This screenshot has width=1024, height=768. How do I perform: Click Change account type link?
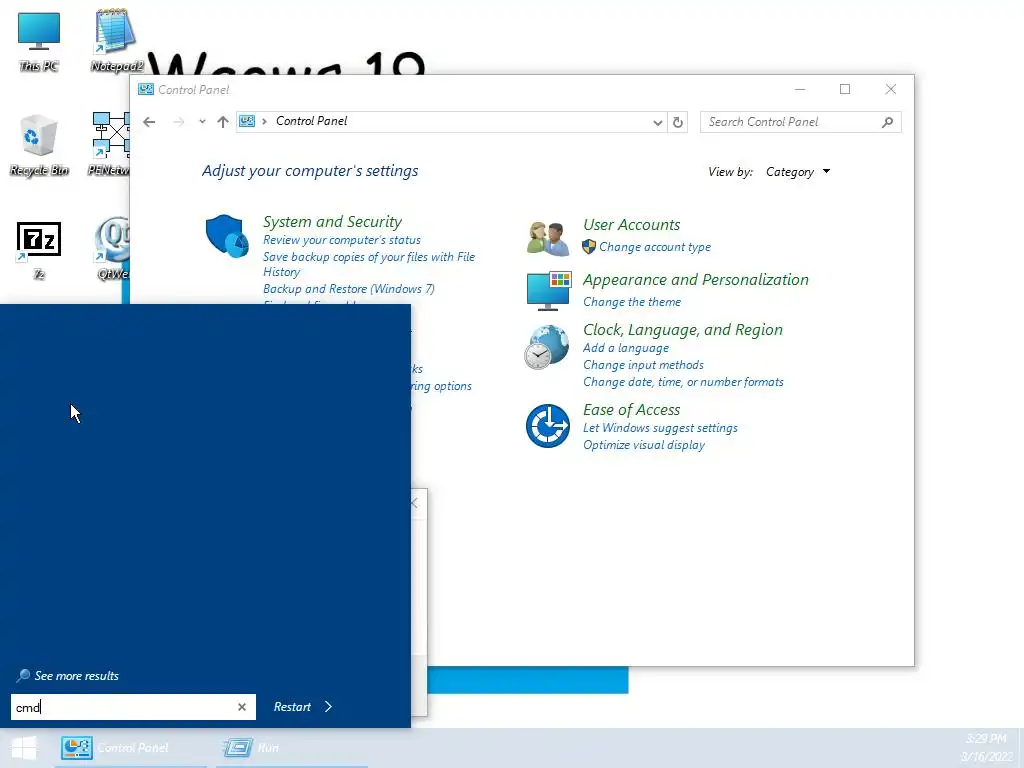(655, 247)
